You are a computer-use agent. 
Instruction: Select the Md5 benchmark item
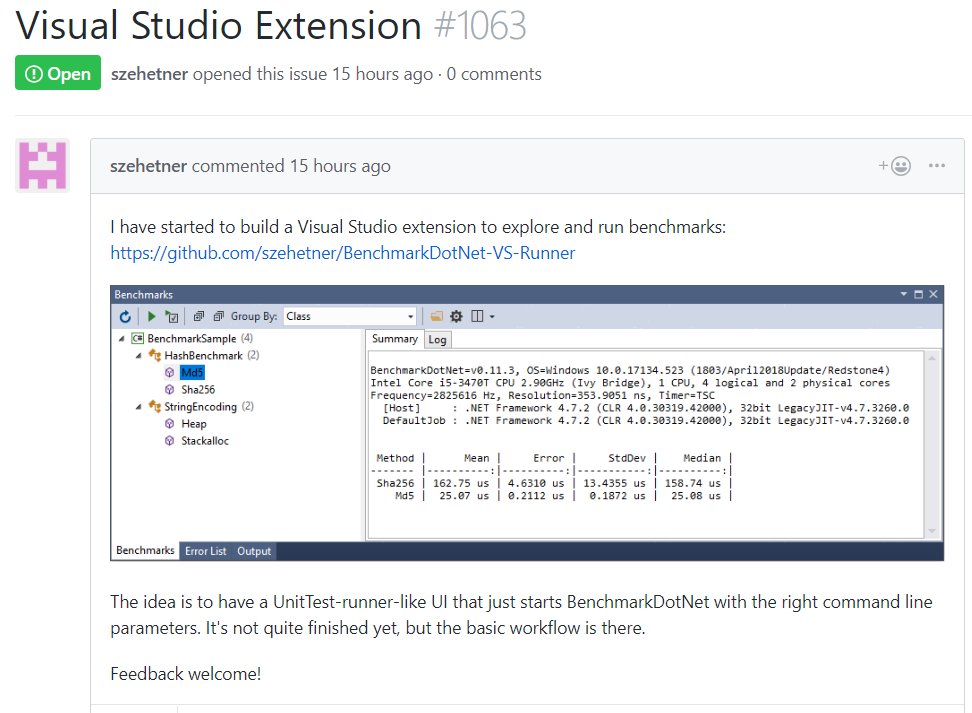[192, 373]
